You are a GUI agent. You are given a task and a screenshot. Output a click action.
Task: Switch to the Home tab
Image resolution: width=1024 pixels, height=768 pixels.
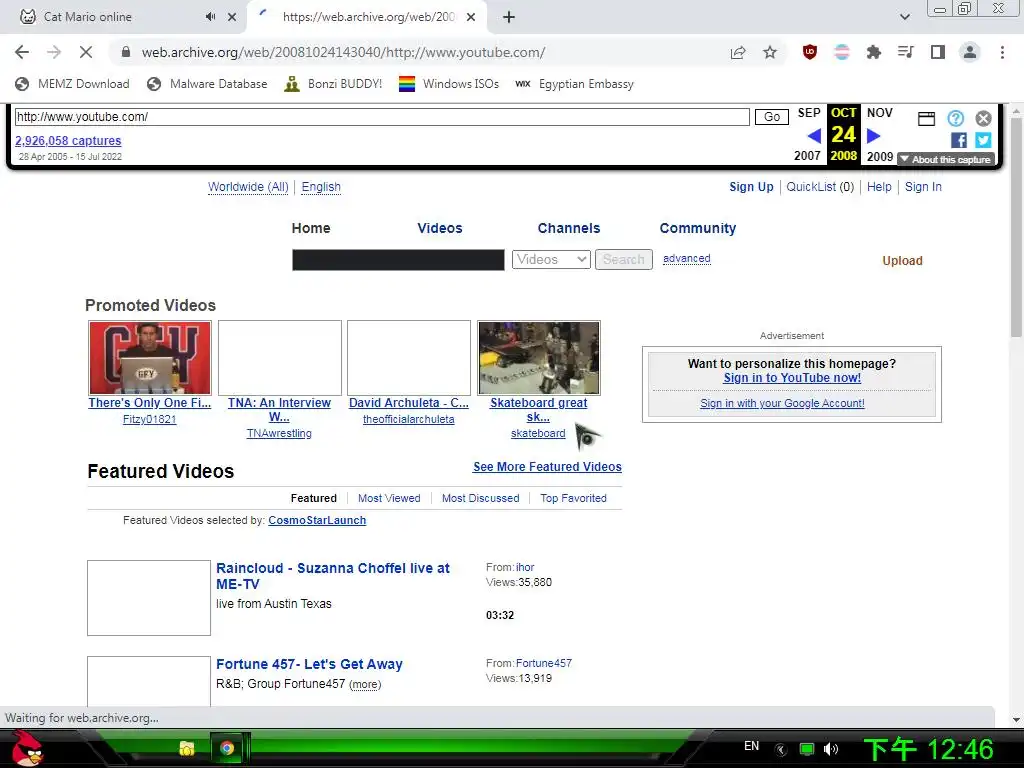[x=311, y=228]
